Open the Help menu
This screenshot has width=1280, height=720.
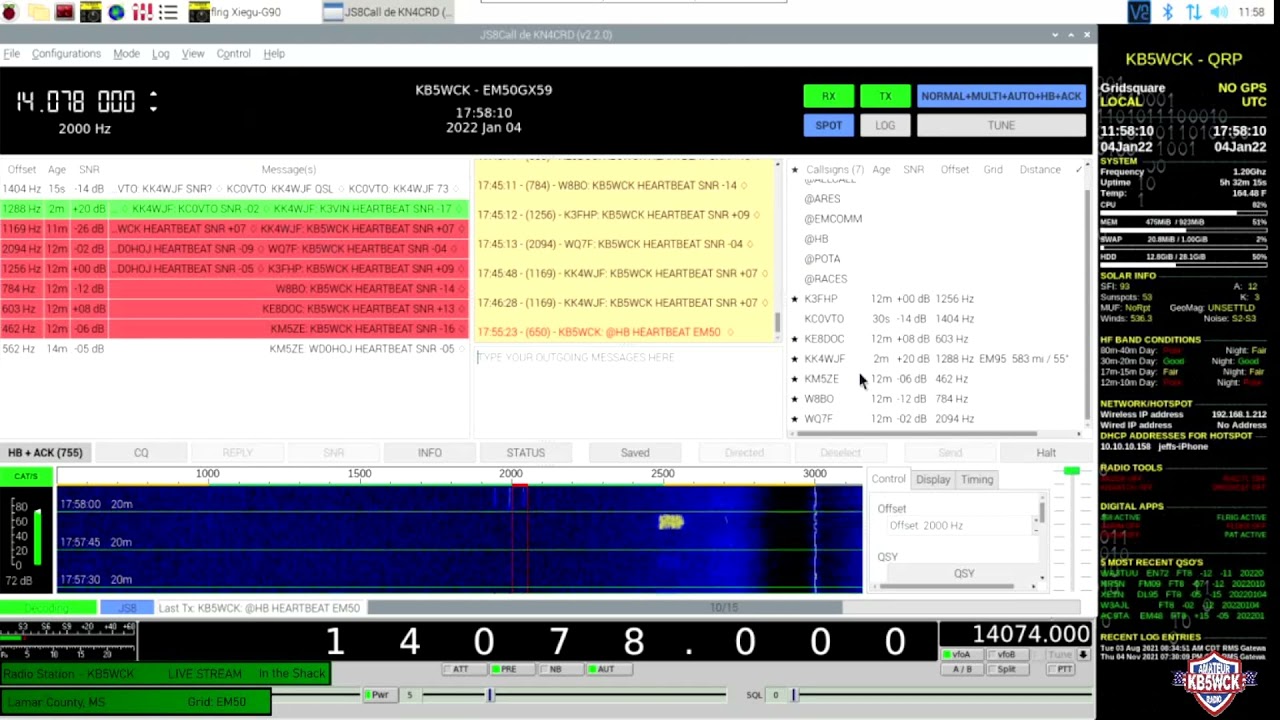274,53
